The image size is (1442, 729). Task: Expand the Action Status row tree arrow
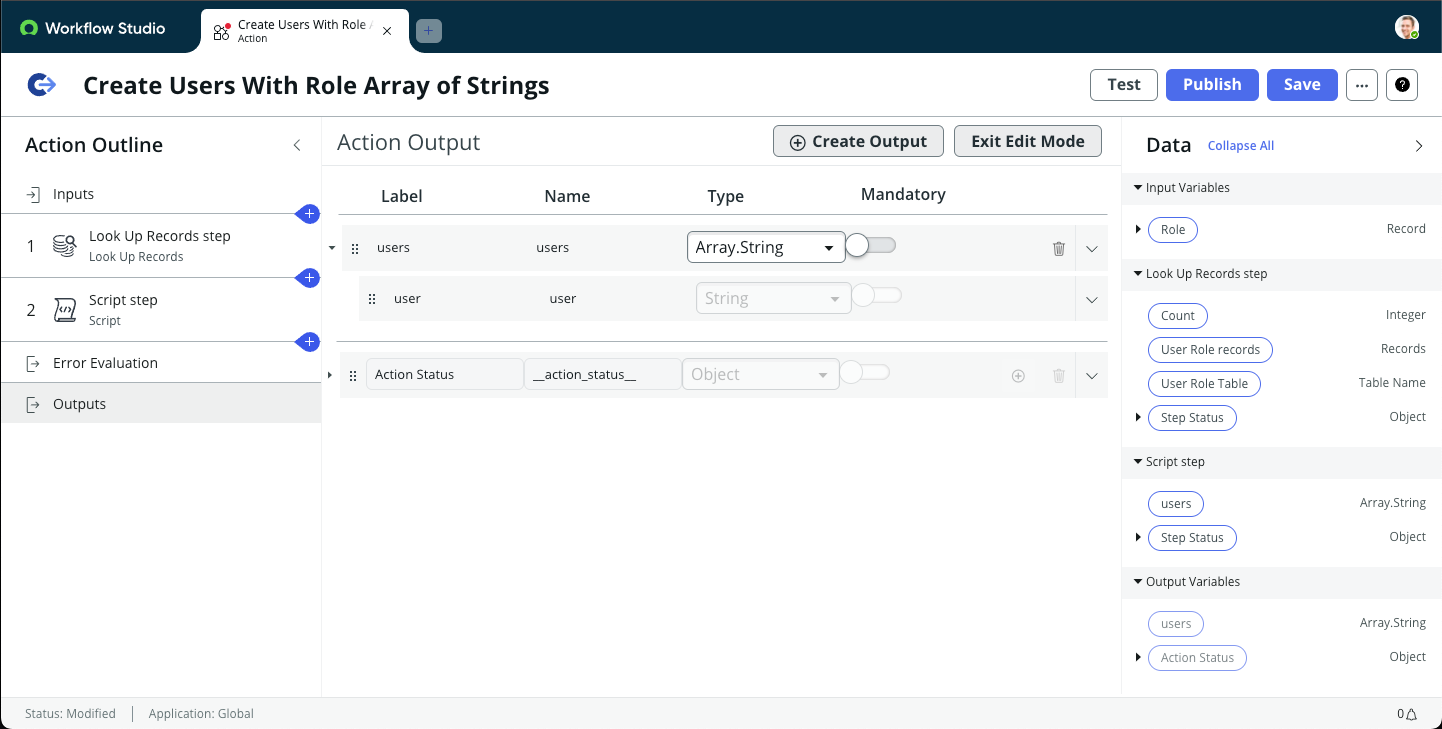pyautogui.click(x=330, y=375)
